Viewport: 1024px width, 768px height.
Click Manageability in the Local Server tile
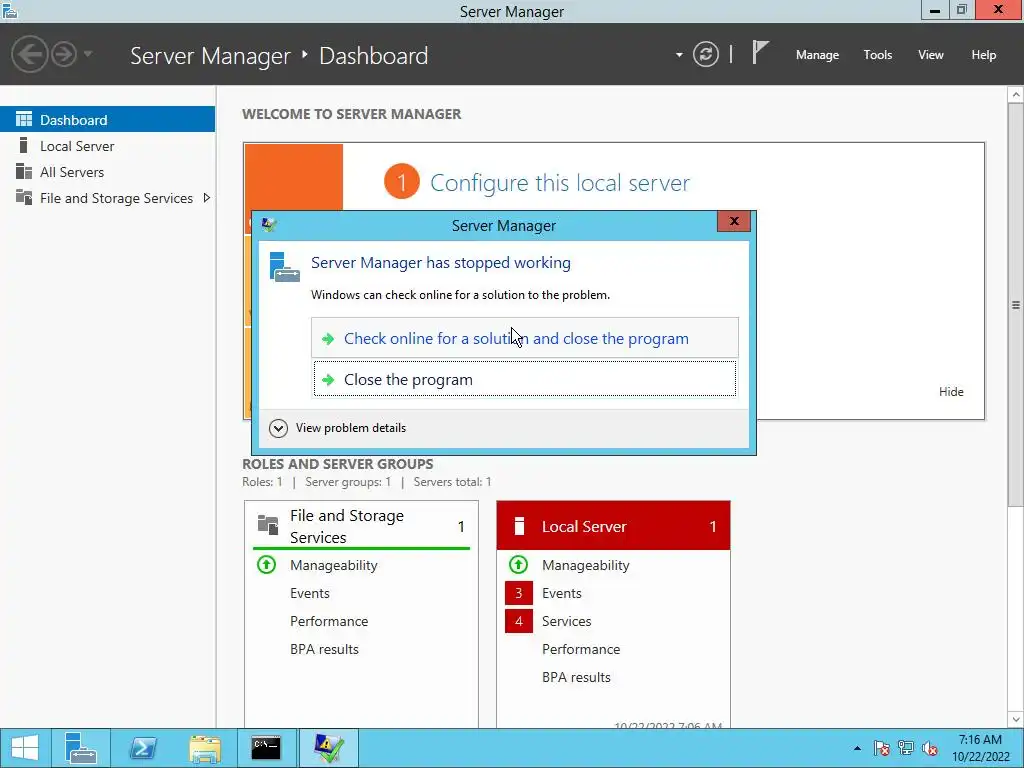pos(586,565)
